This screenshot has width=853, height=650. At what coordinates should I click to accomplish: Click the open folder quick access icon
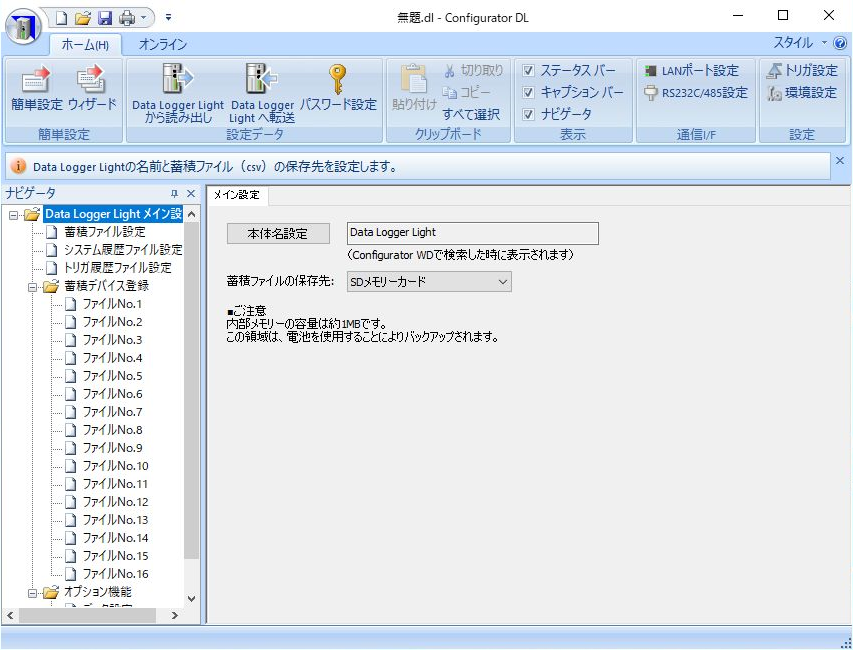tap(83, 18)
